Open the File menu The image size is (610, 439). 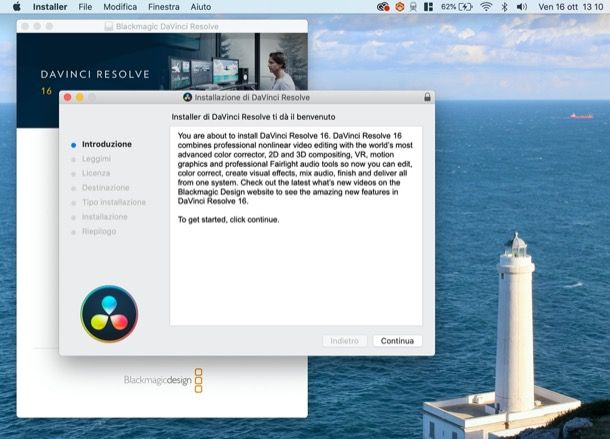point(85,7)
